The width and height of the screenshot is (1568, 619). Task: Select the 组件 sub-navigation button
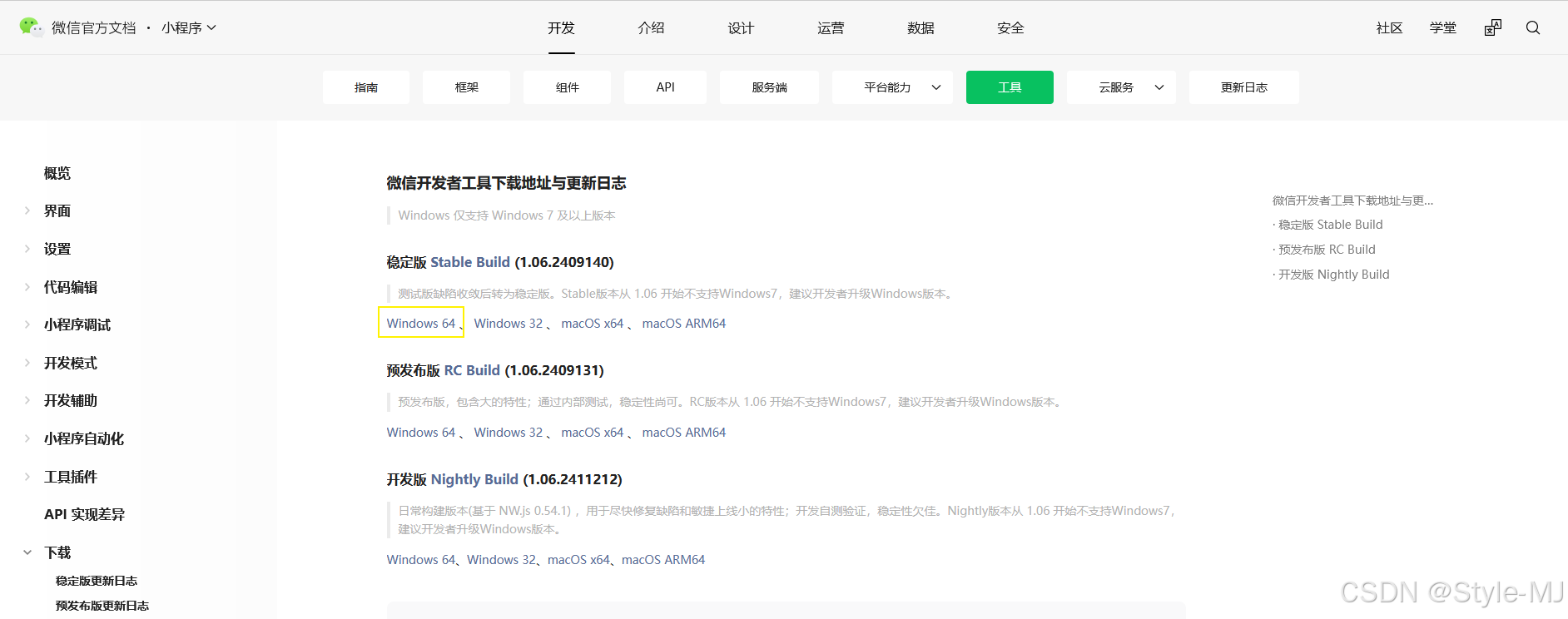coord(567,87)
